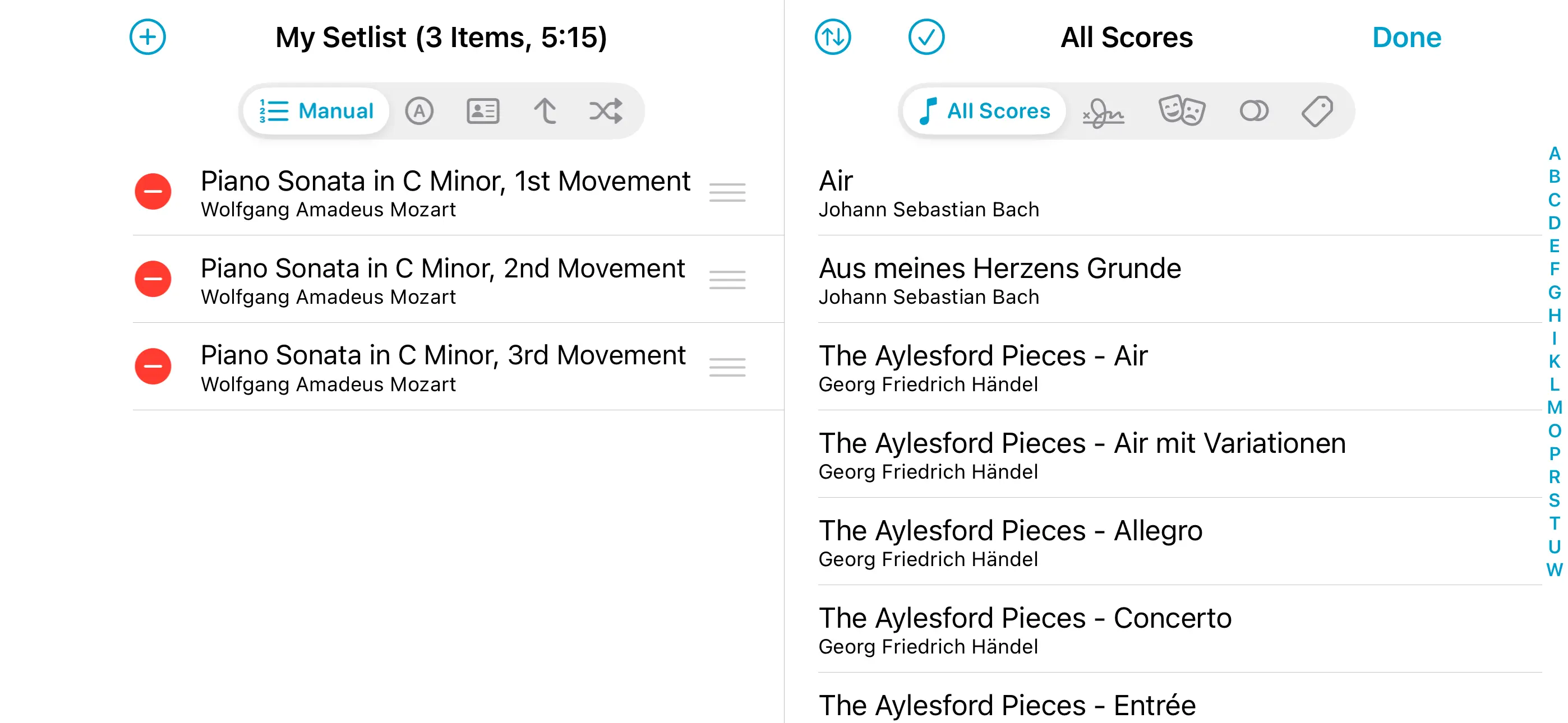Jump to letter S in the index
1568x723 pixels.
1554,500
